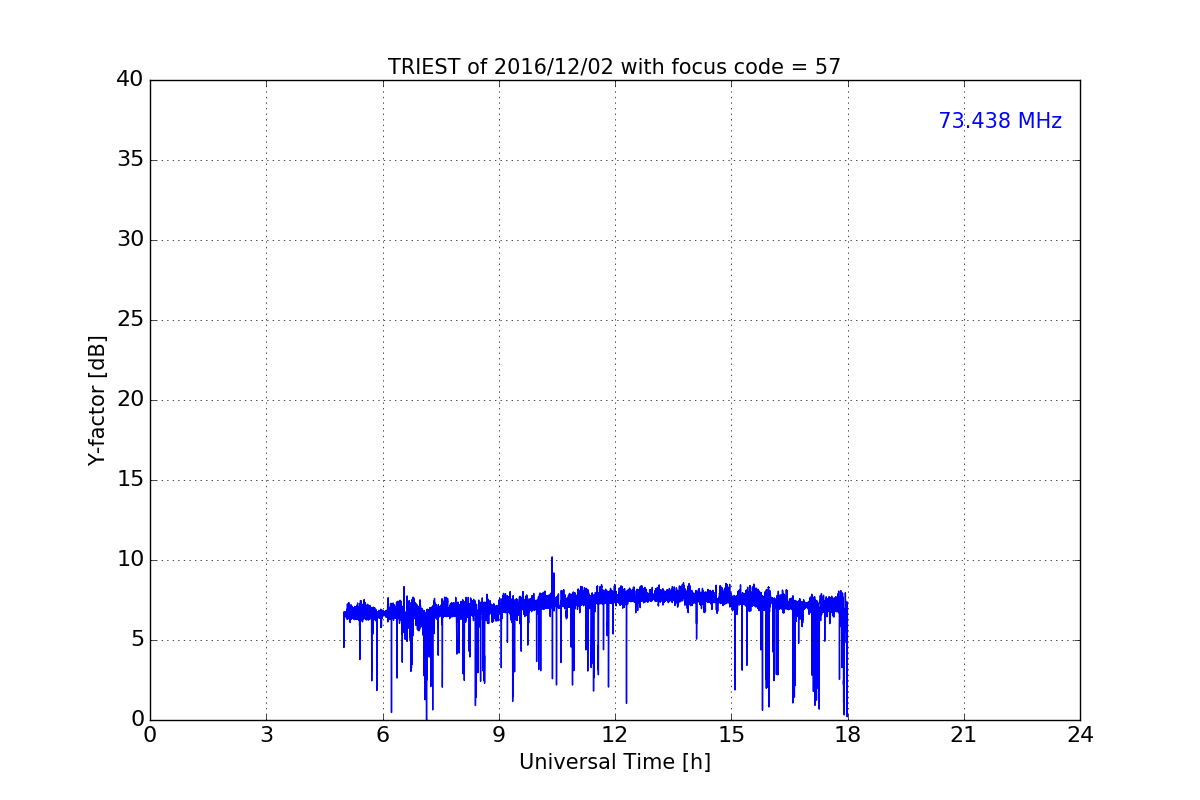The width and height of the screenshot is (1200, 800).
Task: Click the 'Y-factor [dB]' axis label
Action: pyautogui.click(x=97, y=400)
